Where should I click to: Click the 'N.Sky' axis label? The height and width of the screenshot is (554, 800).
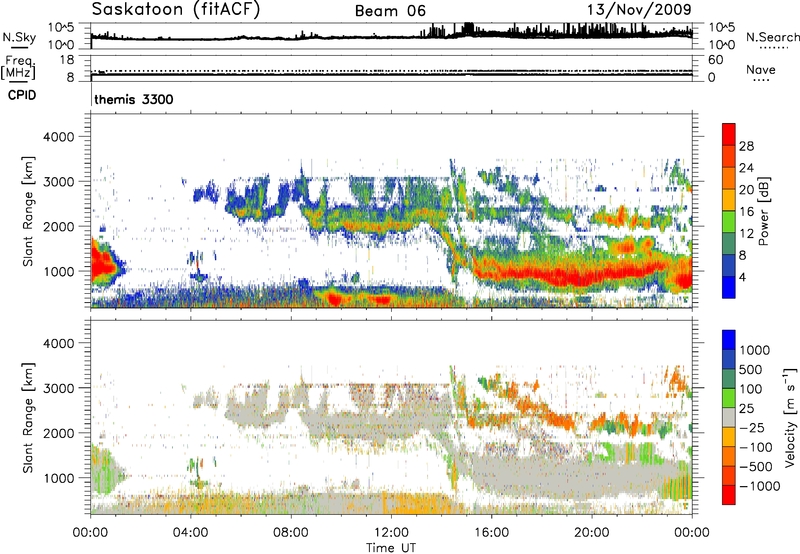(19, 37)
